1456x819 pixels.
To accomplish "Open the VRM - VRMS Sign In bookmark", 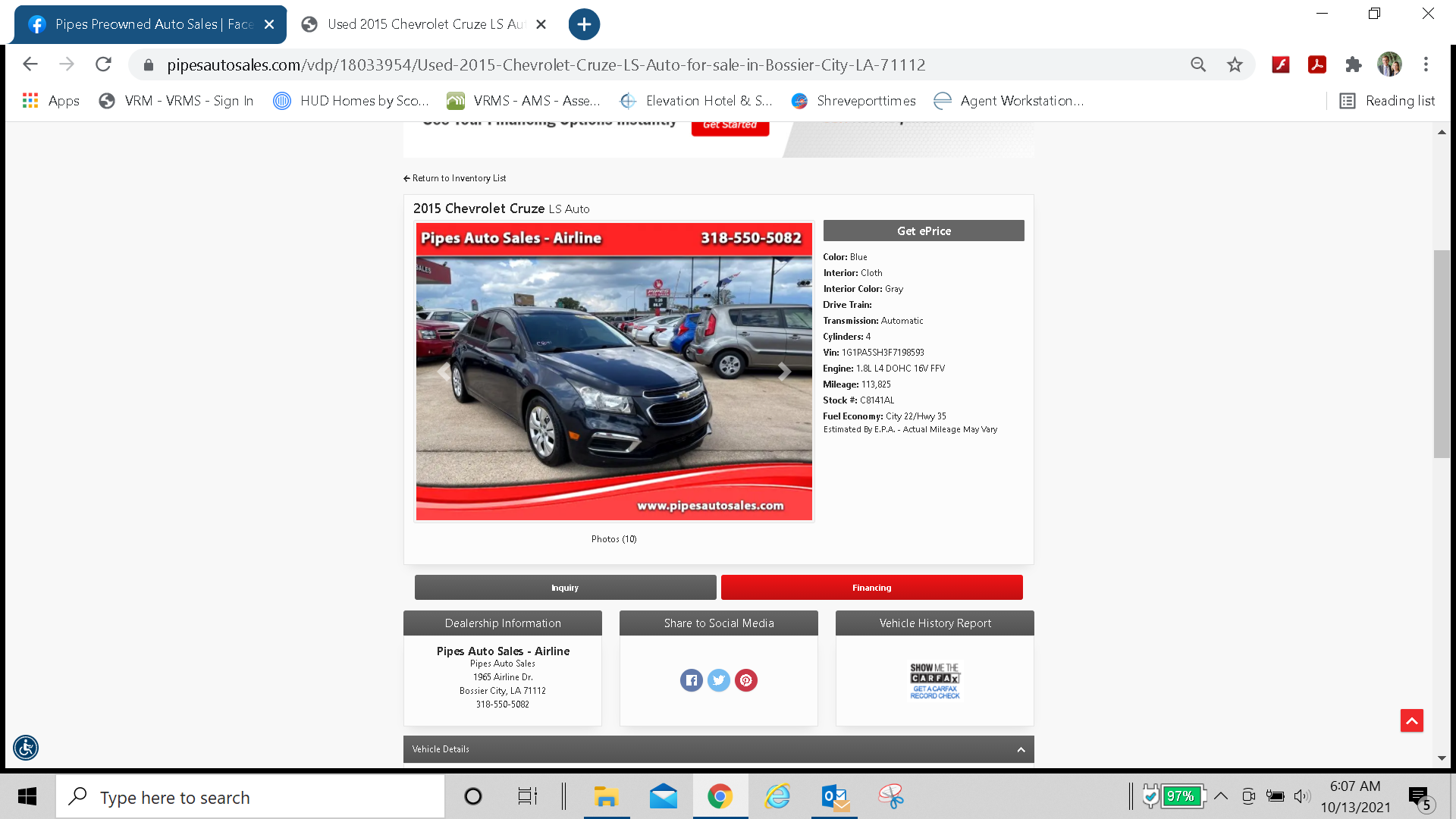I will [x=176, y=101].
